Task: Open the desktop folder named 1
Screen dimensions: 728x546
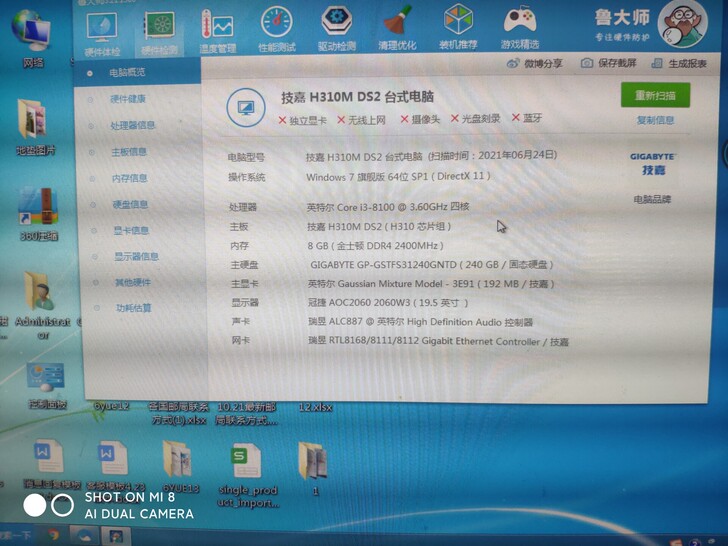Action: (x=313, y=468)
